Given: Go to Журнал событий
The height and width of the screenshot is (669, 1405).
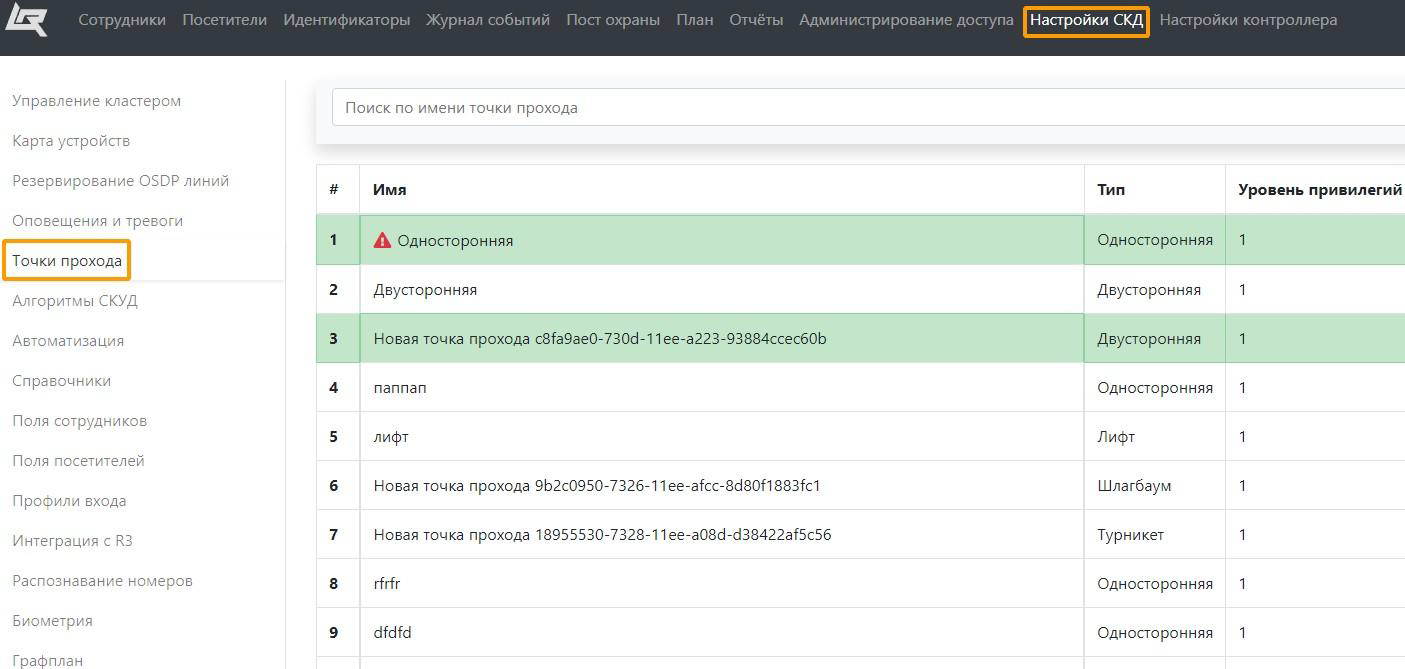Looking at the screenshot, I should 487,20.
